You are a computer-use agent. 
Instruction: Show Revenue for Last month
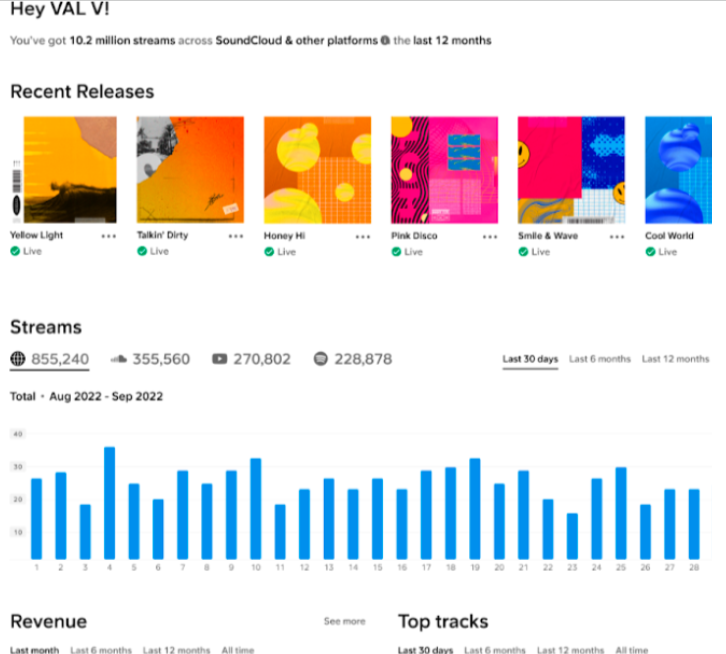[x=34, y=650]
